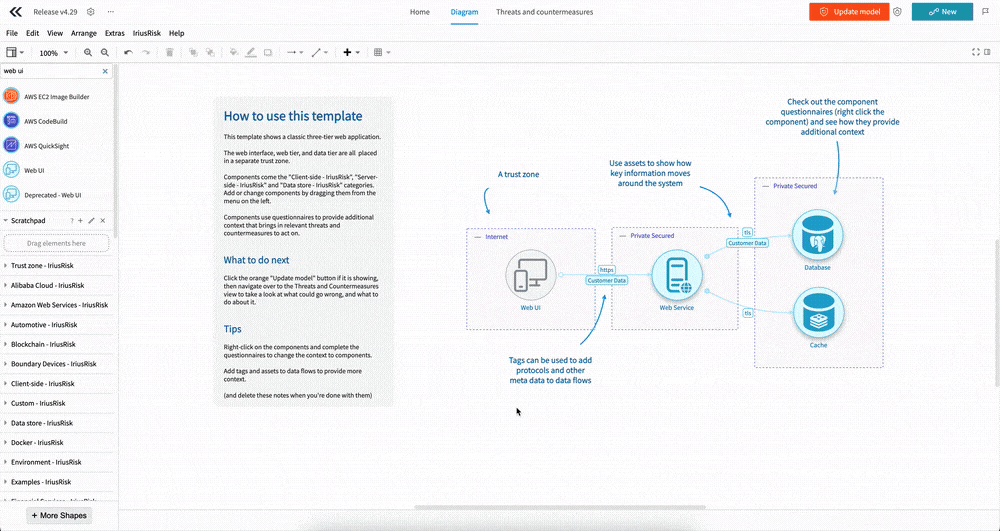Redo the last undone action
Viewport: 1000px width, 531px height.
(x=145, y=52)
